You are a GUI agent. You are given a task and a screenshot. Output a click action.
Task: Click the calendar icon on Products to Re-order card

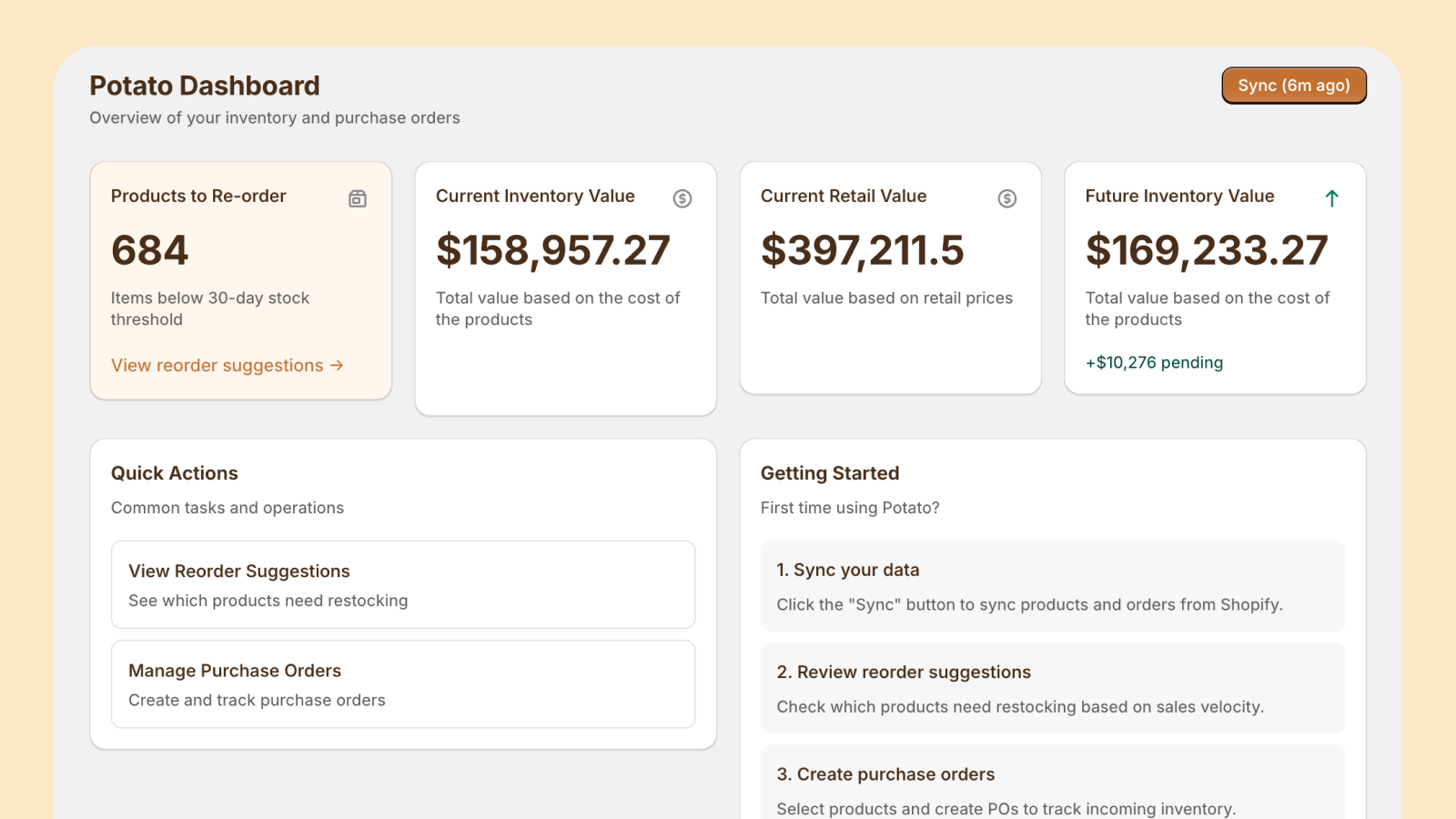tap(358, 198)
